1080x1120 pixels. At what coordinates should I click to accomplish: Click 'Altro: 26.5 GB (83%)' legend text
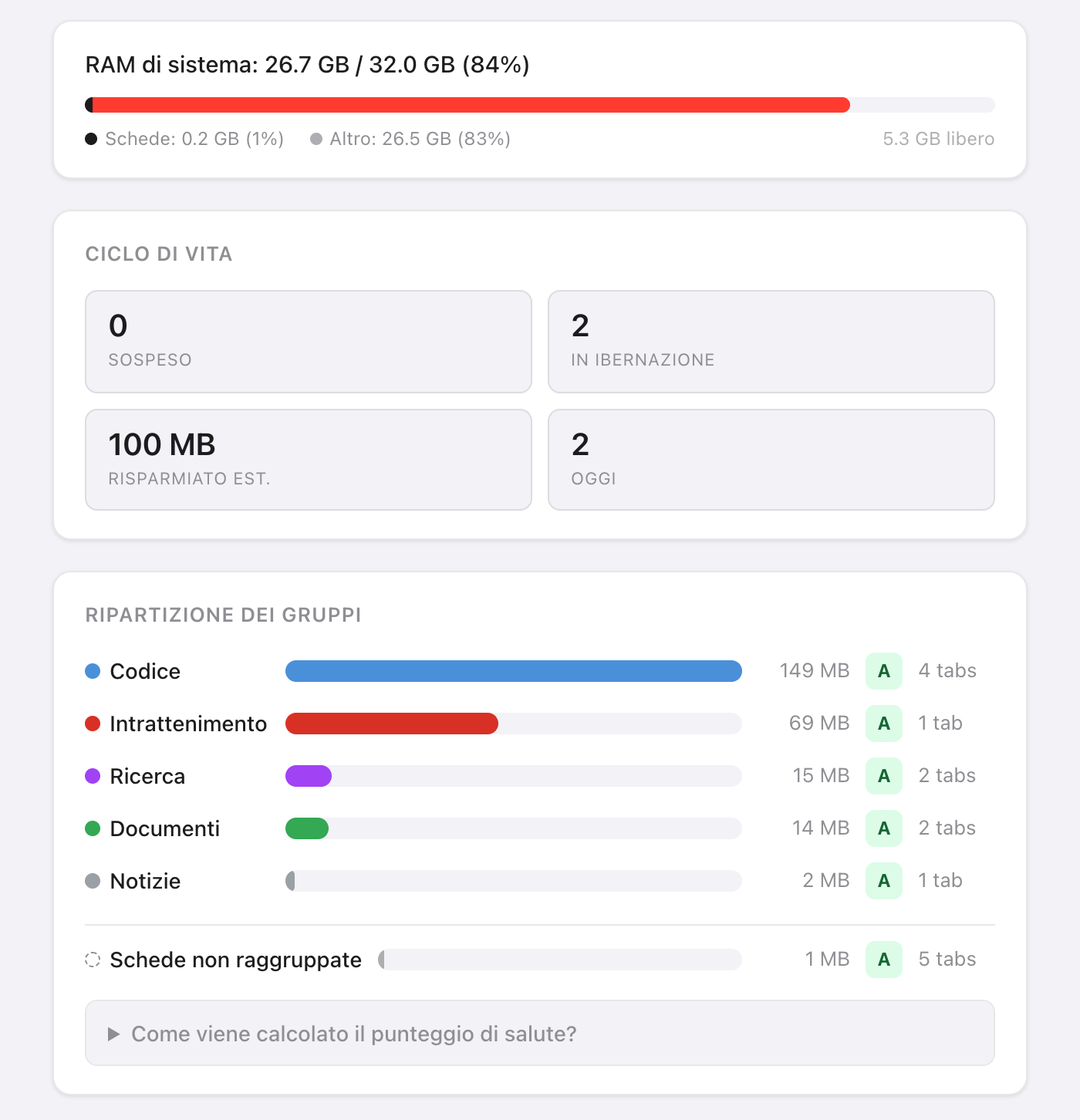coord(420,139)
